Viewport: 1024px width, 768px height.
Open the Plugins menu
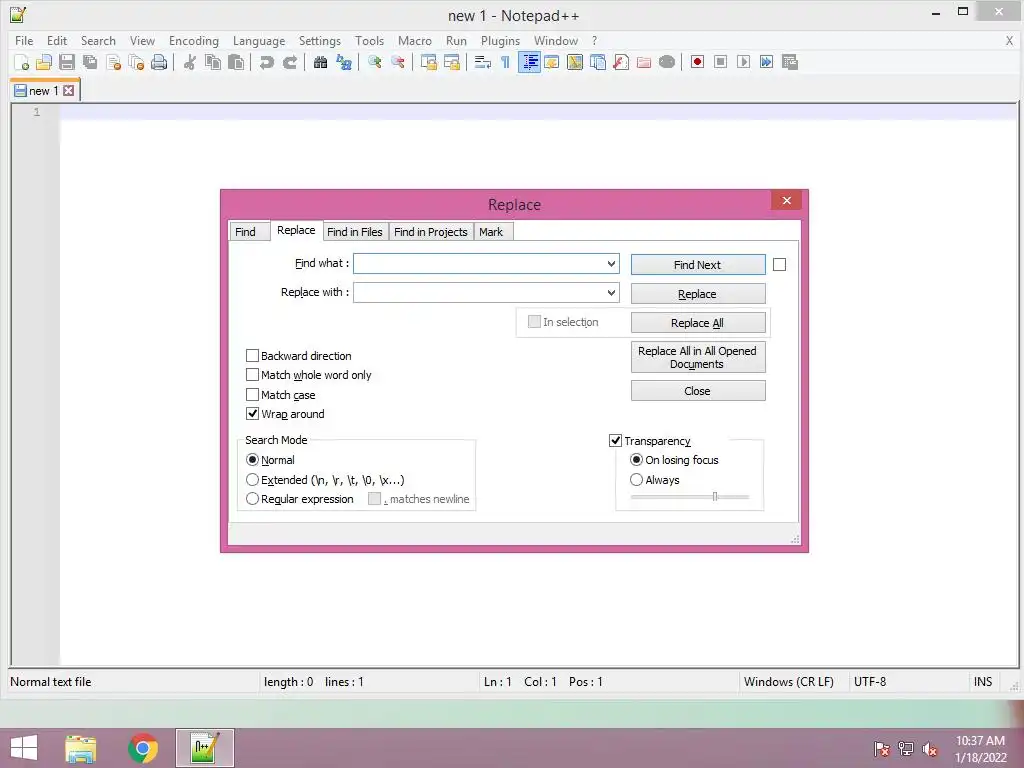pyautogui.click(x=500, y=40)
